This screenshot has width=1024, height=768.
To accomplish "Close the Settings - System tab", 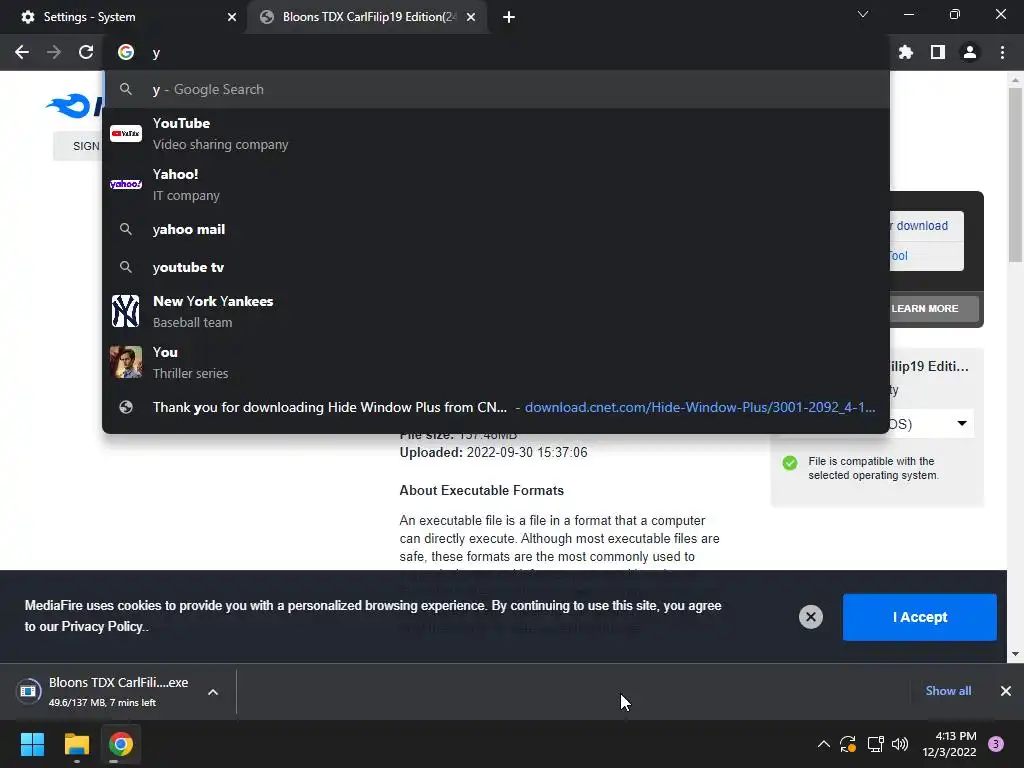I will (231, 17).
